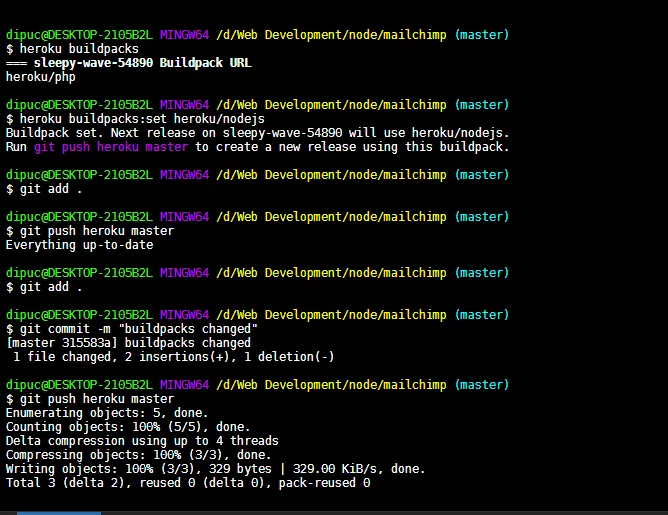The image size is (668, 515).
Task: Click the blue progress bar at the bottom
Action: coord(59,513)
